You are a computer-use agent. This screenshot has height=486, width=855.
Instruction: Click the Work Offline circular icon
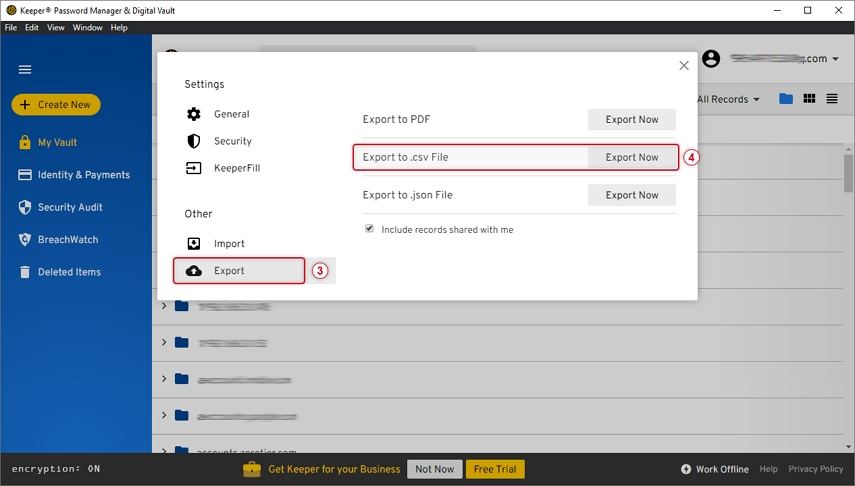tap(686, 469)
